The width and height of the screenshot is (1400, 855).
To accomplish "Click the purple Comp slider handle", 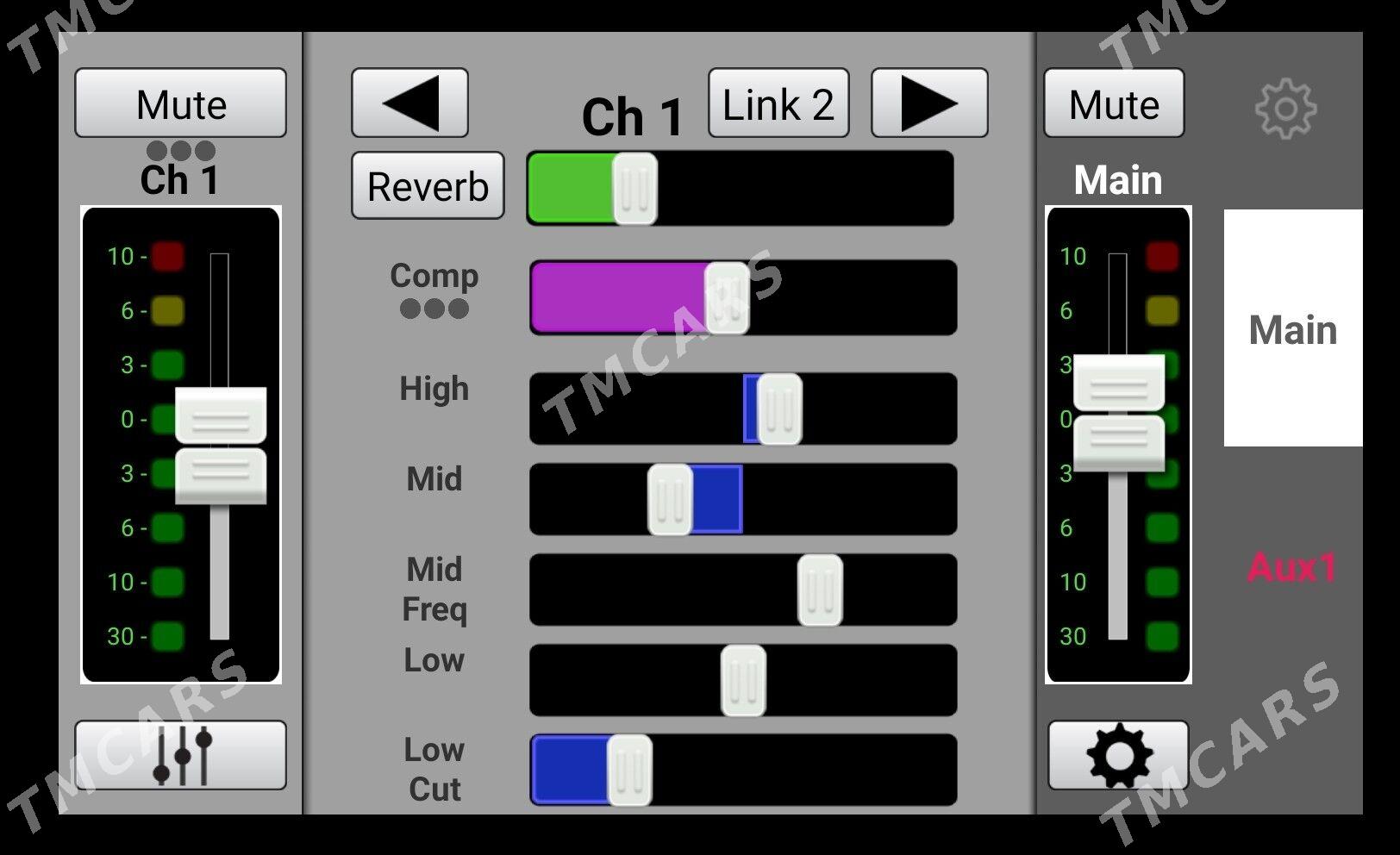I will pyautogui.click(x=727, y=297).
